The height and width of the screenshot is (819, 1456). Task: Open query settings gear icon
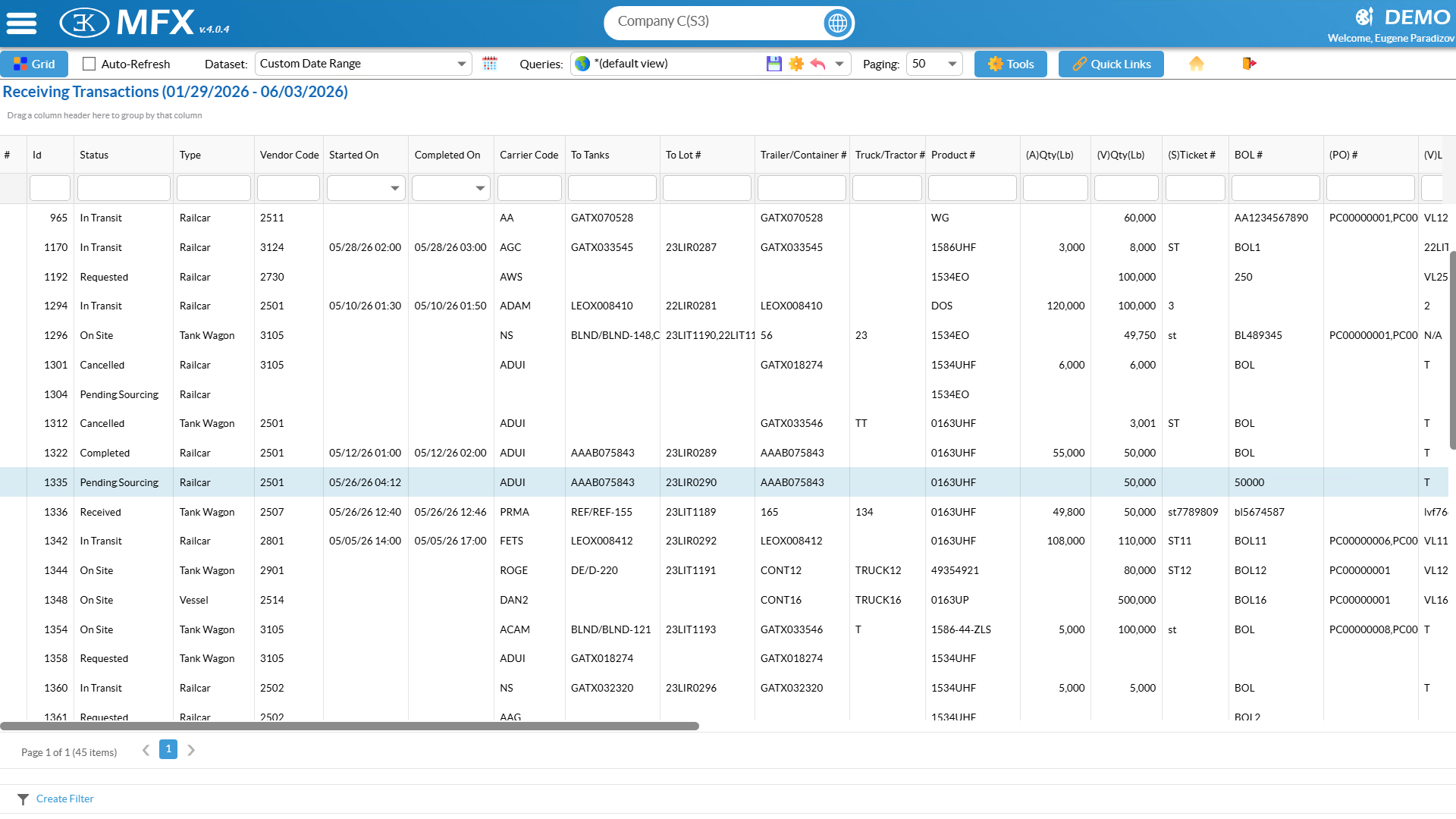point(795,64)
